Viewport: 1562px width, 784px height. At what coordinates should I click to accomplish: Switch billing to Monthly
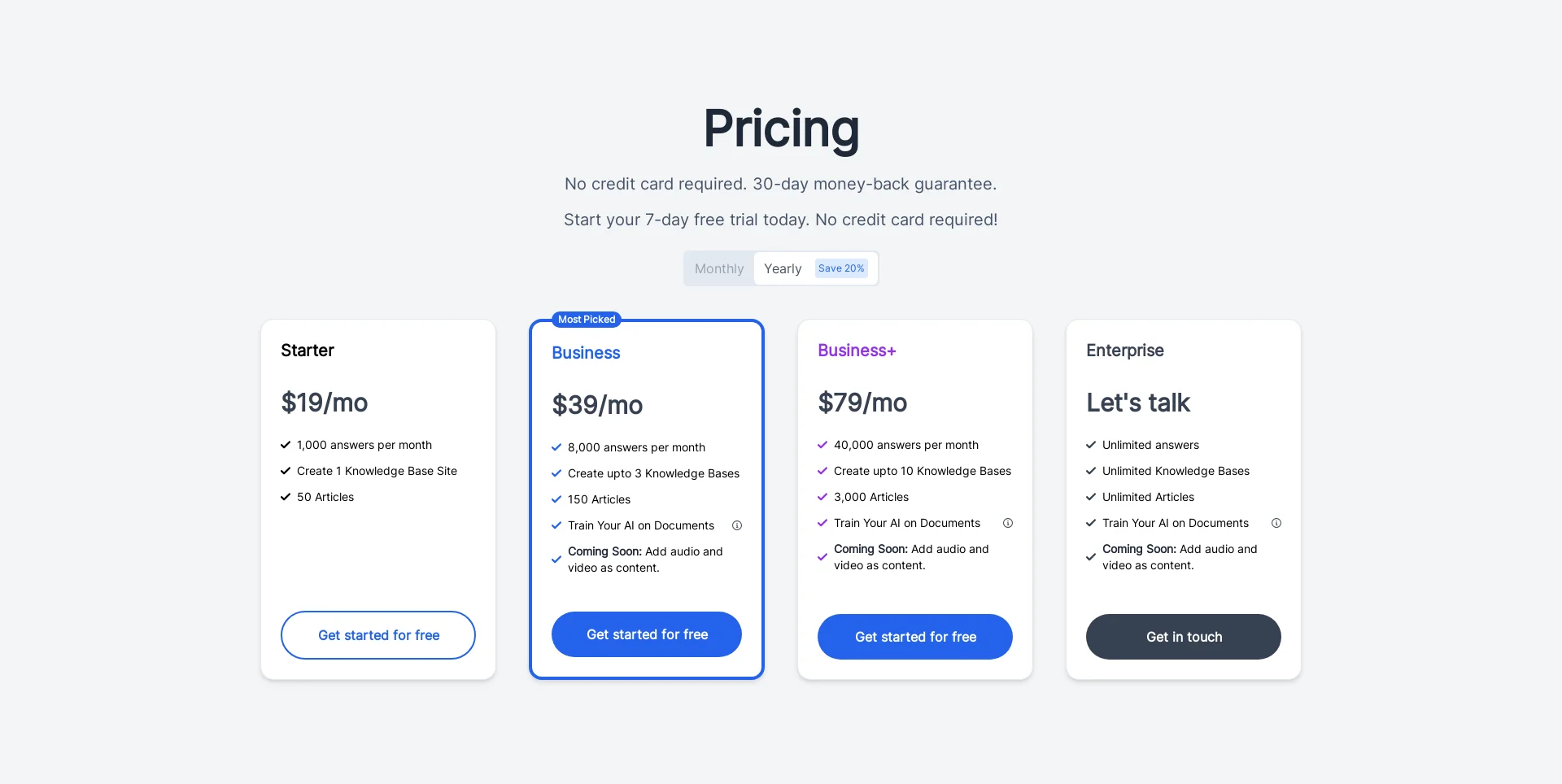pos(719,268)
